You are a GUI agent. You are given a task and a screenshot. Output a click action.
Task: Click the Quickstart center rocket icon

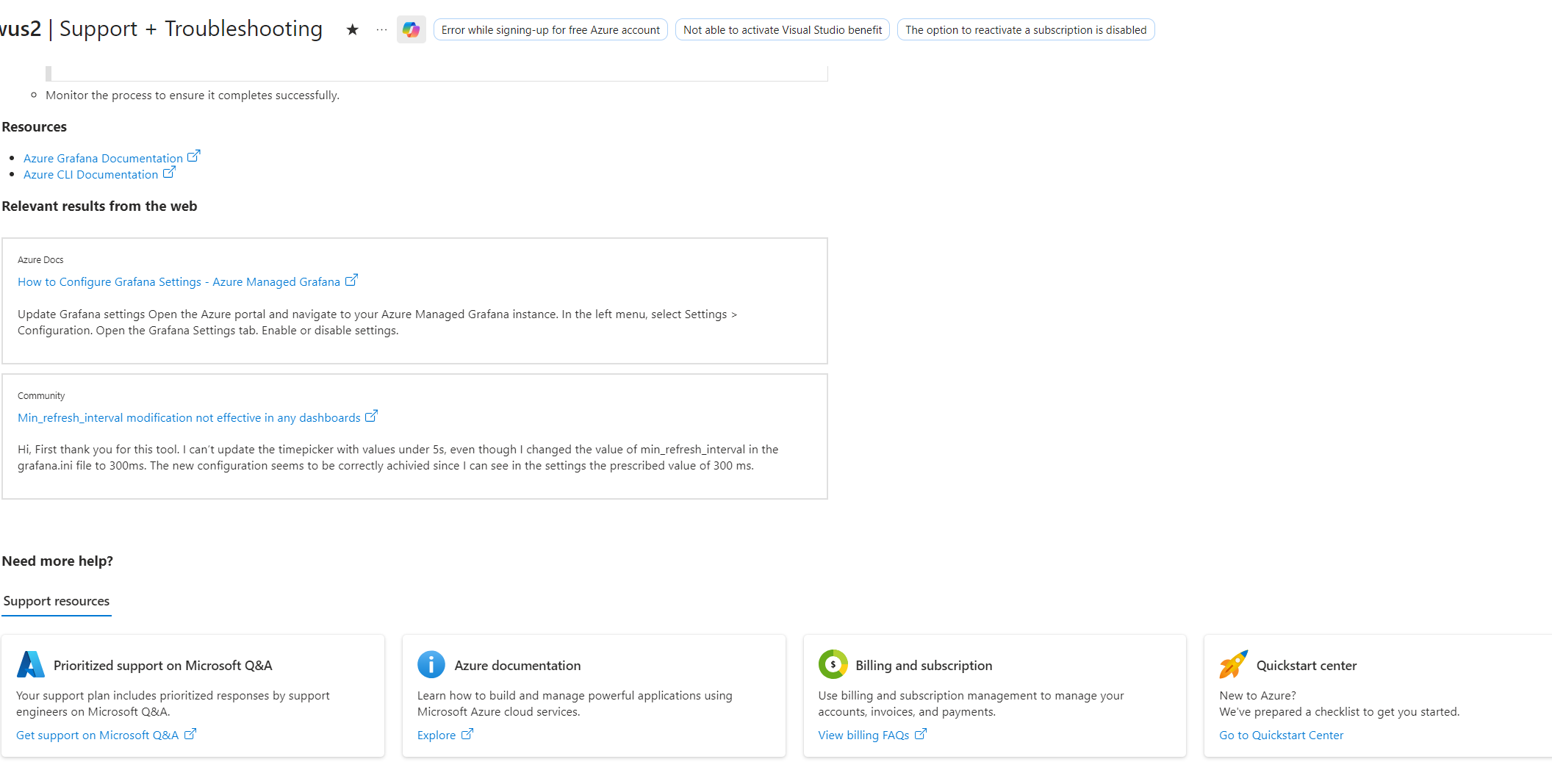pyautogui.click(x=1234, y=664)
